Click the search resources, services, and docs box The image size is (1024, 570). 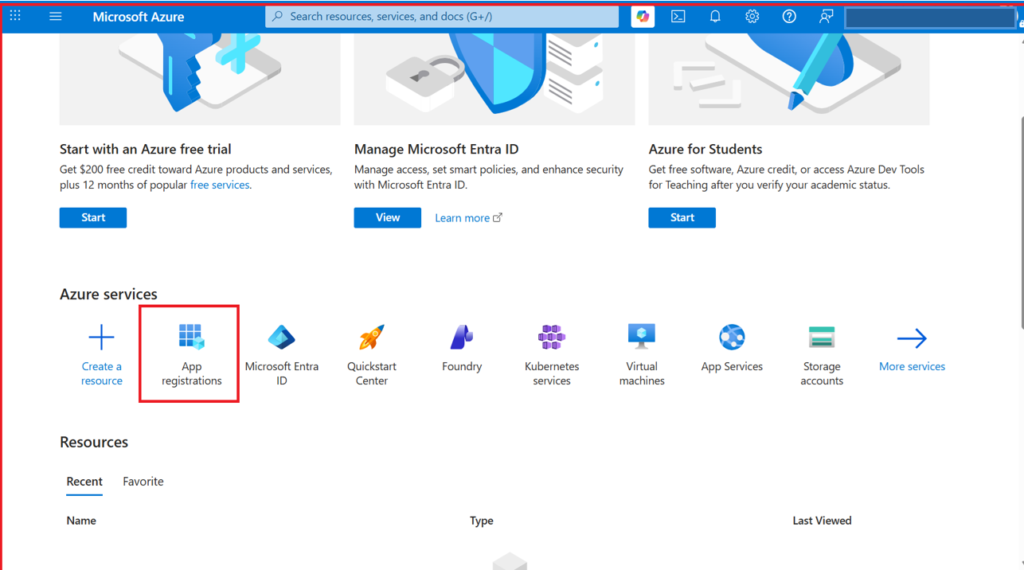(442, 16)
